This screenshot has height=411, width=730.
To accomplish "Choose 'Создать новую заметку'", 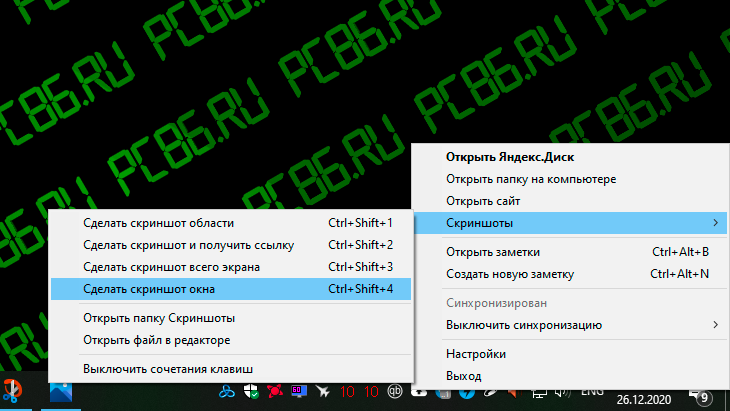I will point(570,274).
